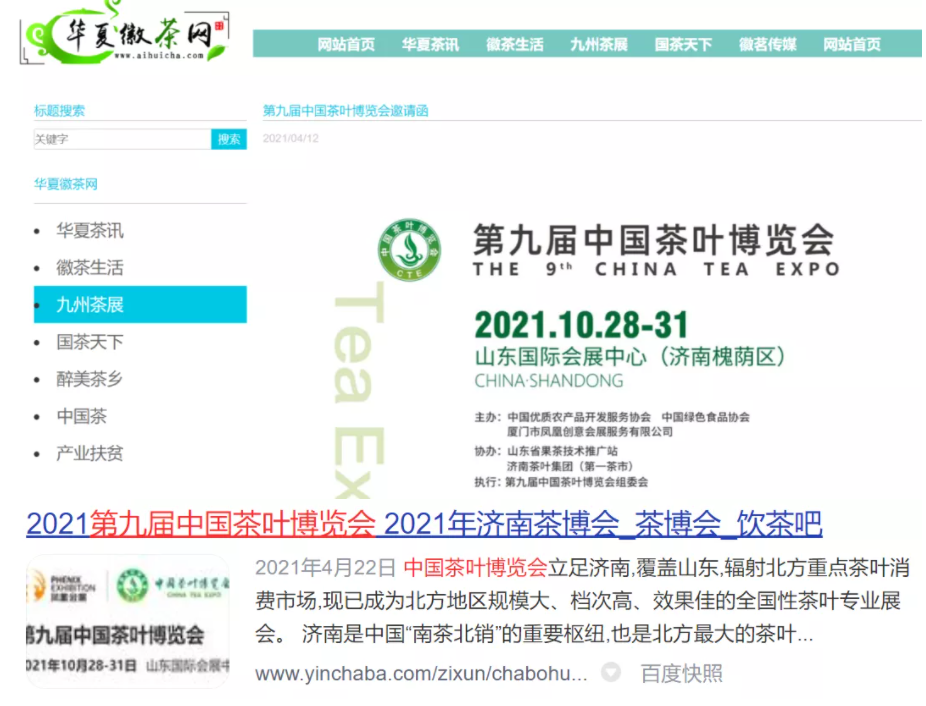This screenshot has width=926, height=706.
Task: Select highlighted 九州茶展 sidebar item
Action: pos(140,305)
